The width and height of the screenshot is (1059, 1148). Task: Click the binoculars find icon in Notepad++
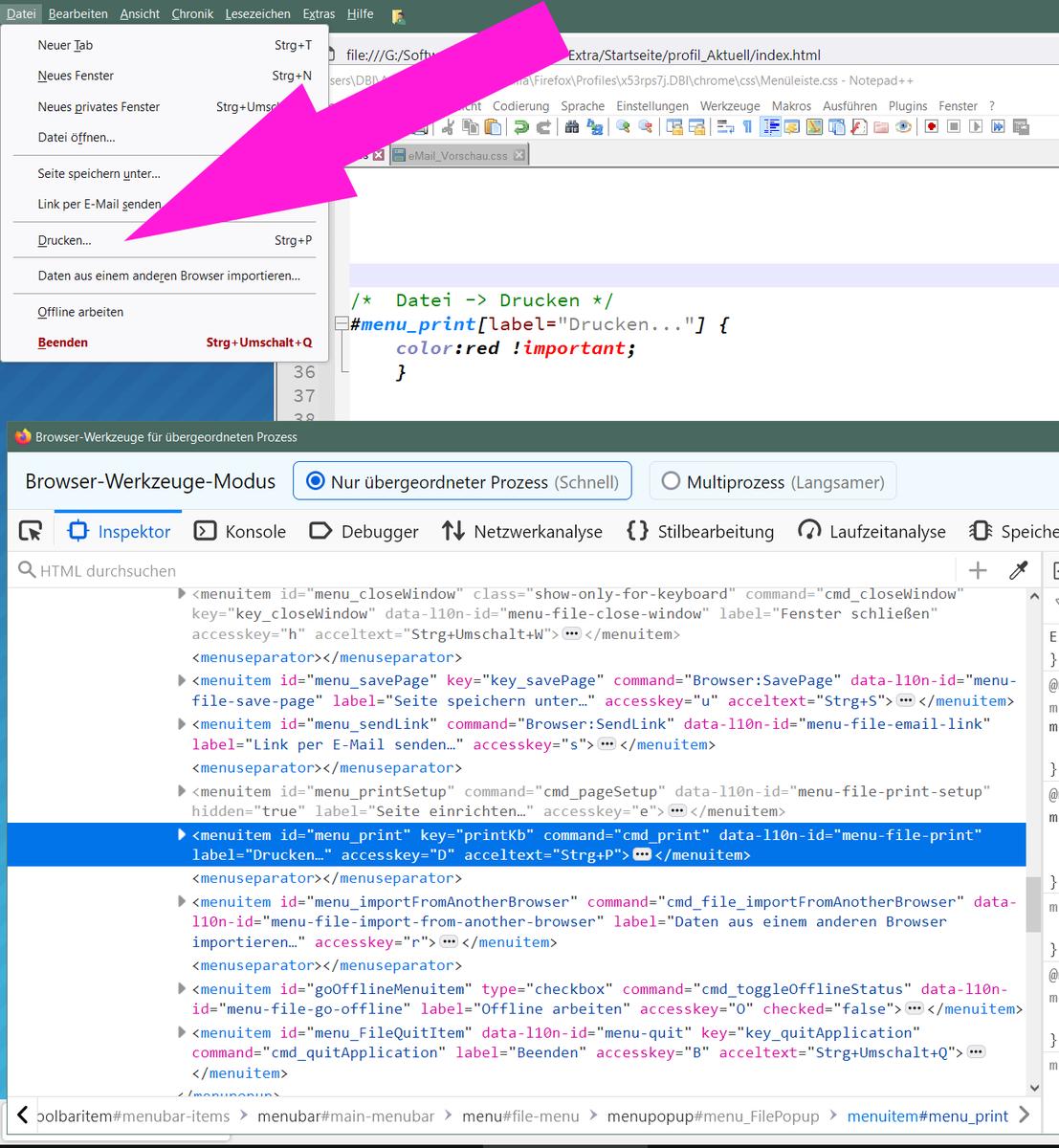tap(572, 127)
